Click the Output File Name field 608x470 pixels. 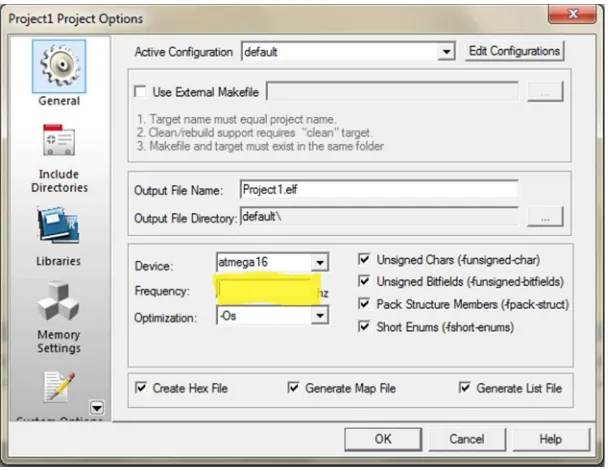click(379, 190)
